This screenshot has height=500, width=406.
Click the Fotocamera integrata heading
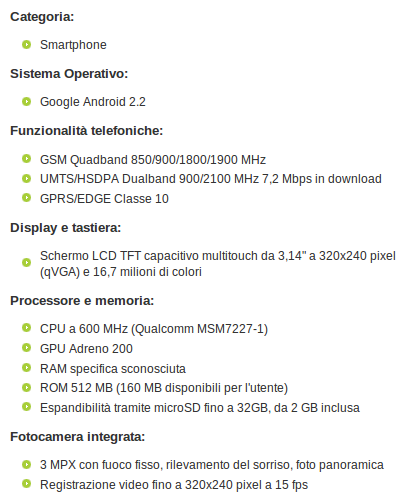pos(77,437)
